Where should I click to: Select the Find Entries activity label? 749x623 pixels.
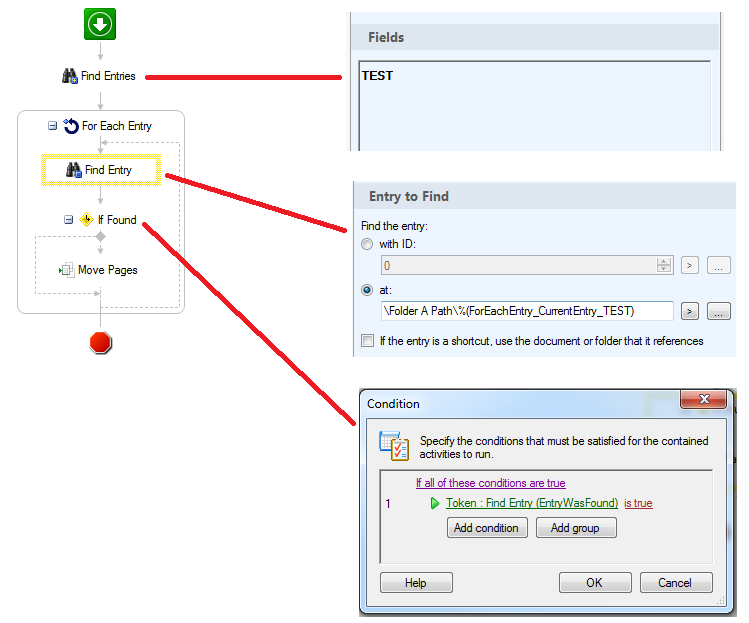tap(108, 76)
